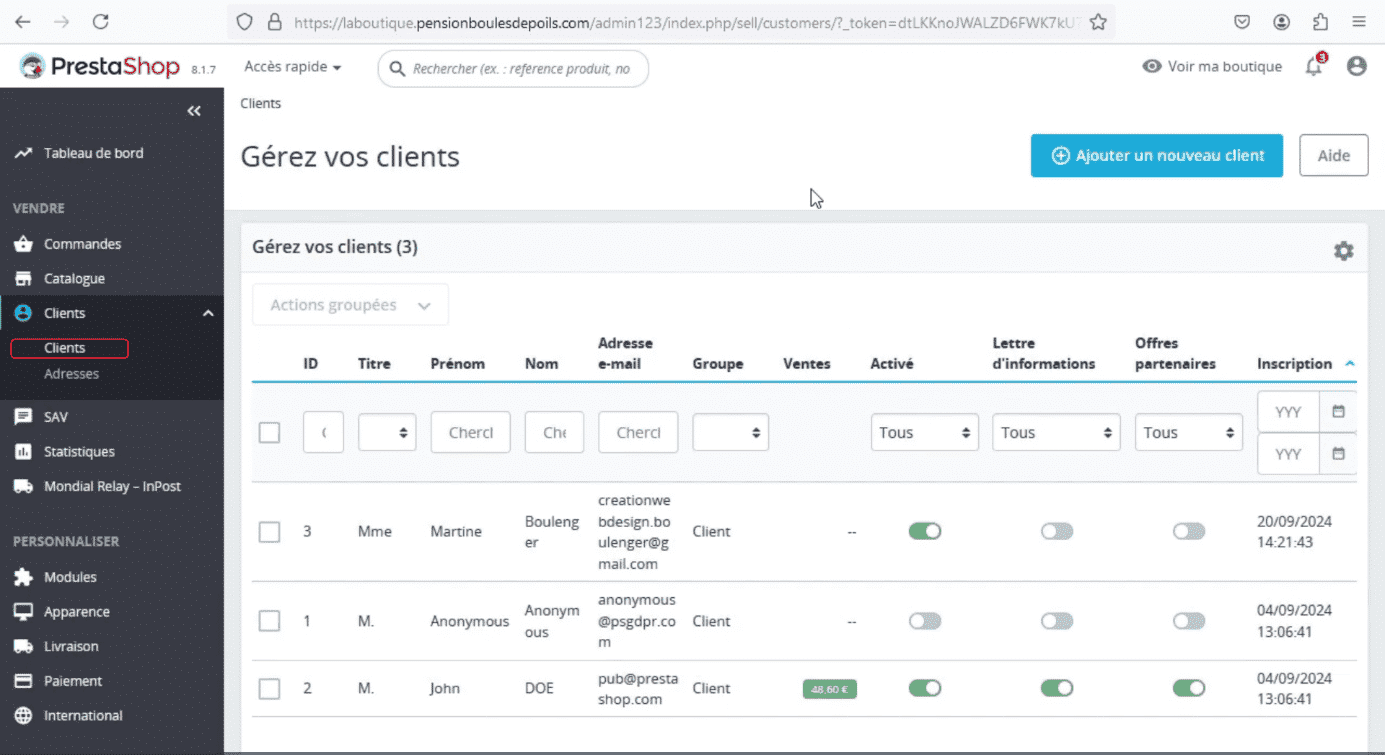Open the Groupe filter dropdown
Screen dimensions: 1385x755
point(730,433)
